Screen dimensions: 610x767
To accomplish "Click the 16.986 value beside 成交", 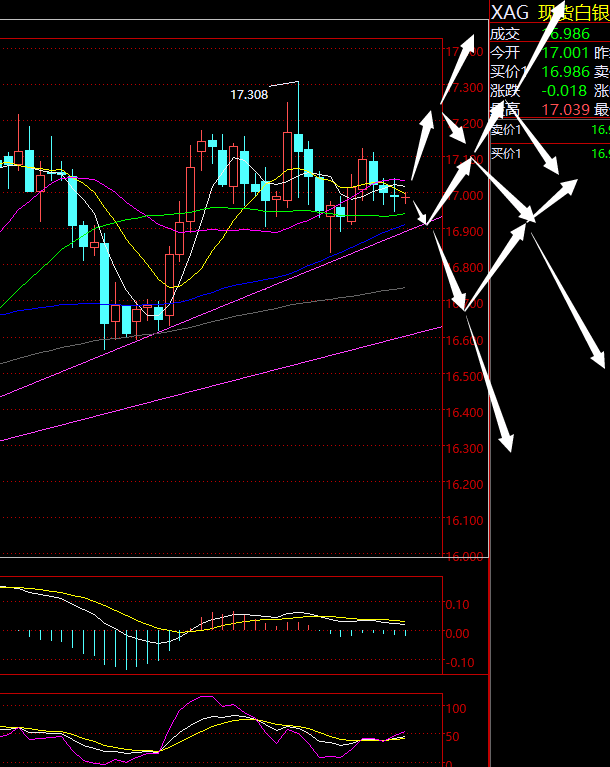I will [x=566, y=34].
